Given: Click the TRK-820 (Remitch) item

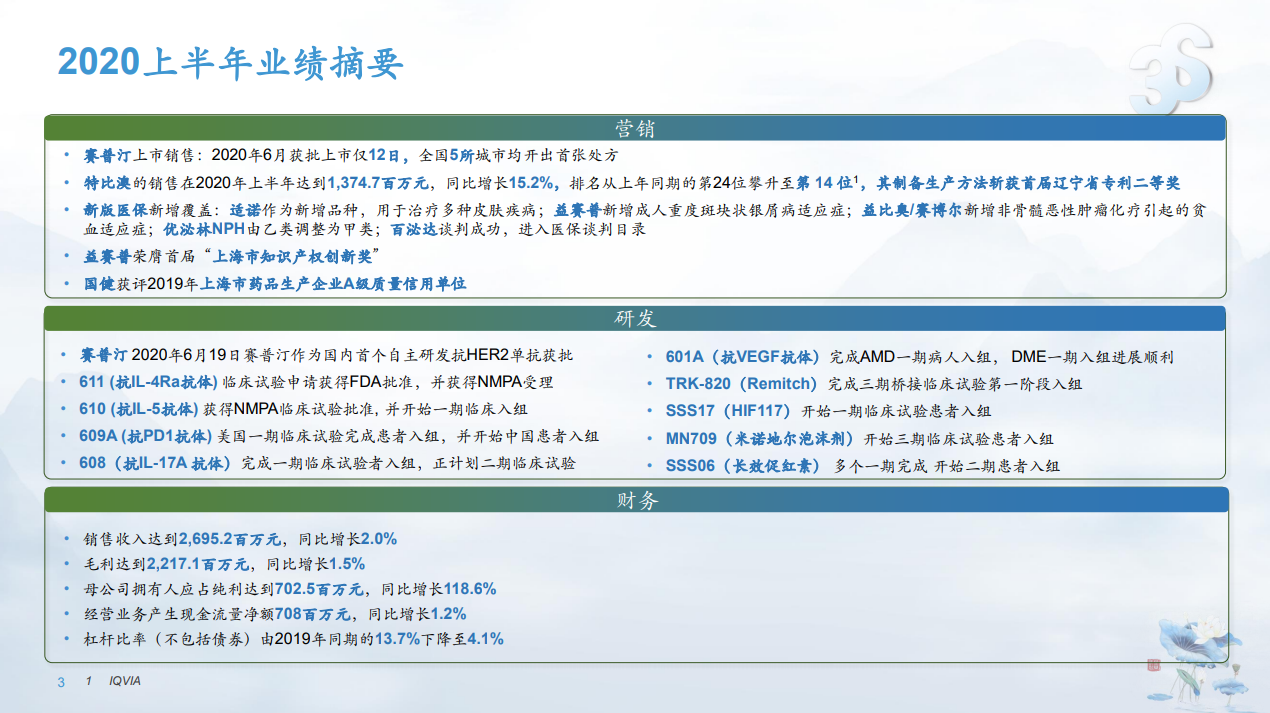Looking at the screenshot, I should [x=873, y=383].
